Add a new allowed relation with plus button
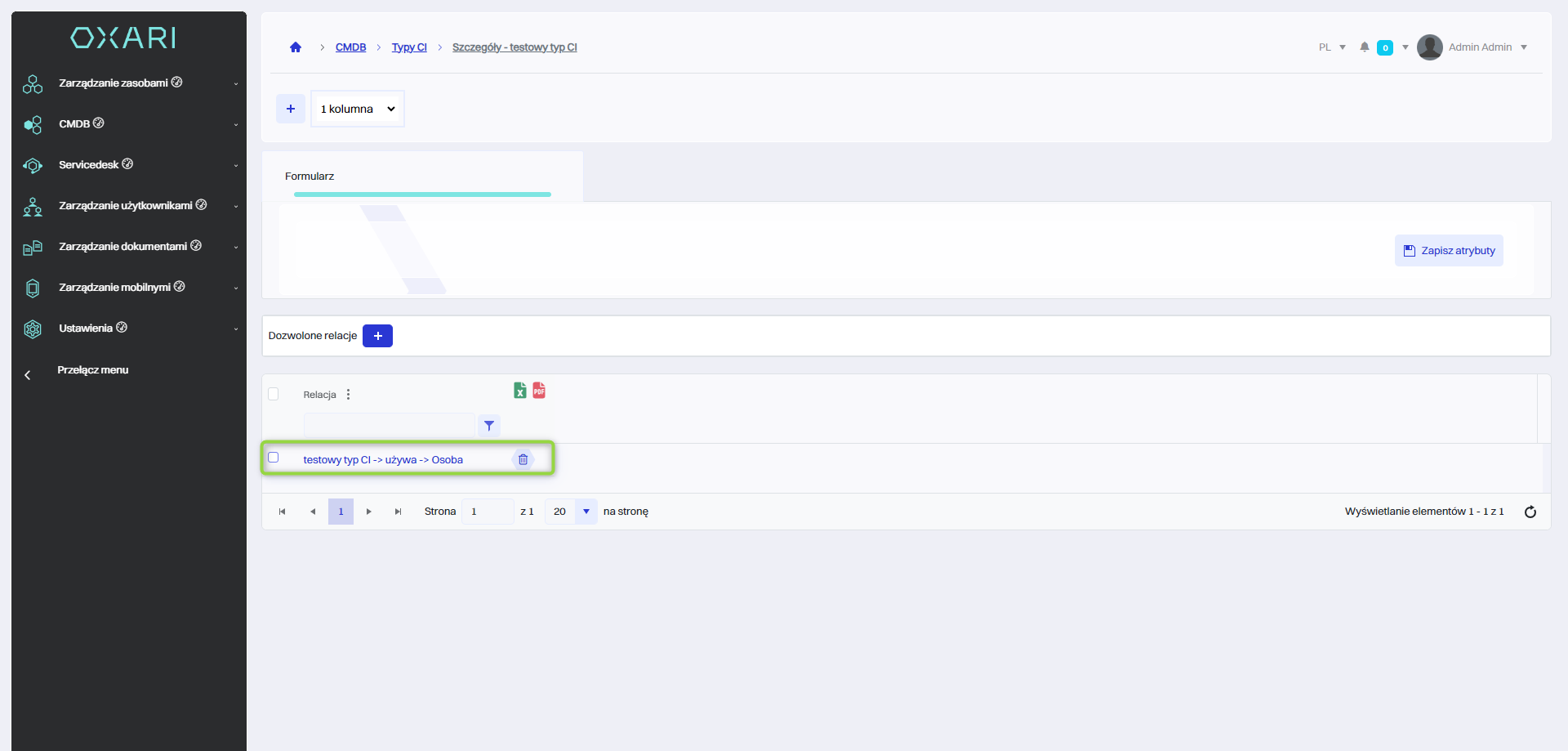 click(x=377, y=336)
